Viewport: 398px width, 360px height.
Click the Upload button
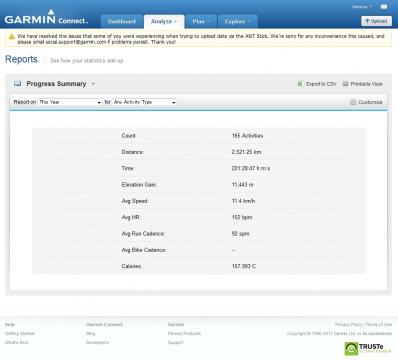pyautogui.click(x=376, y=21)
